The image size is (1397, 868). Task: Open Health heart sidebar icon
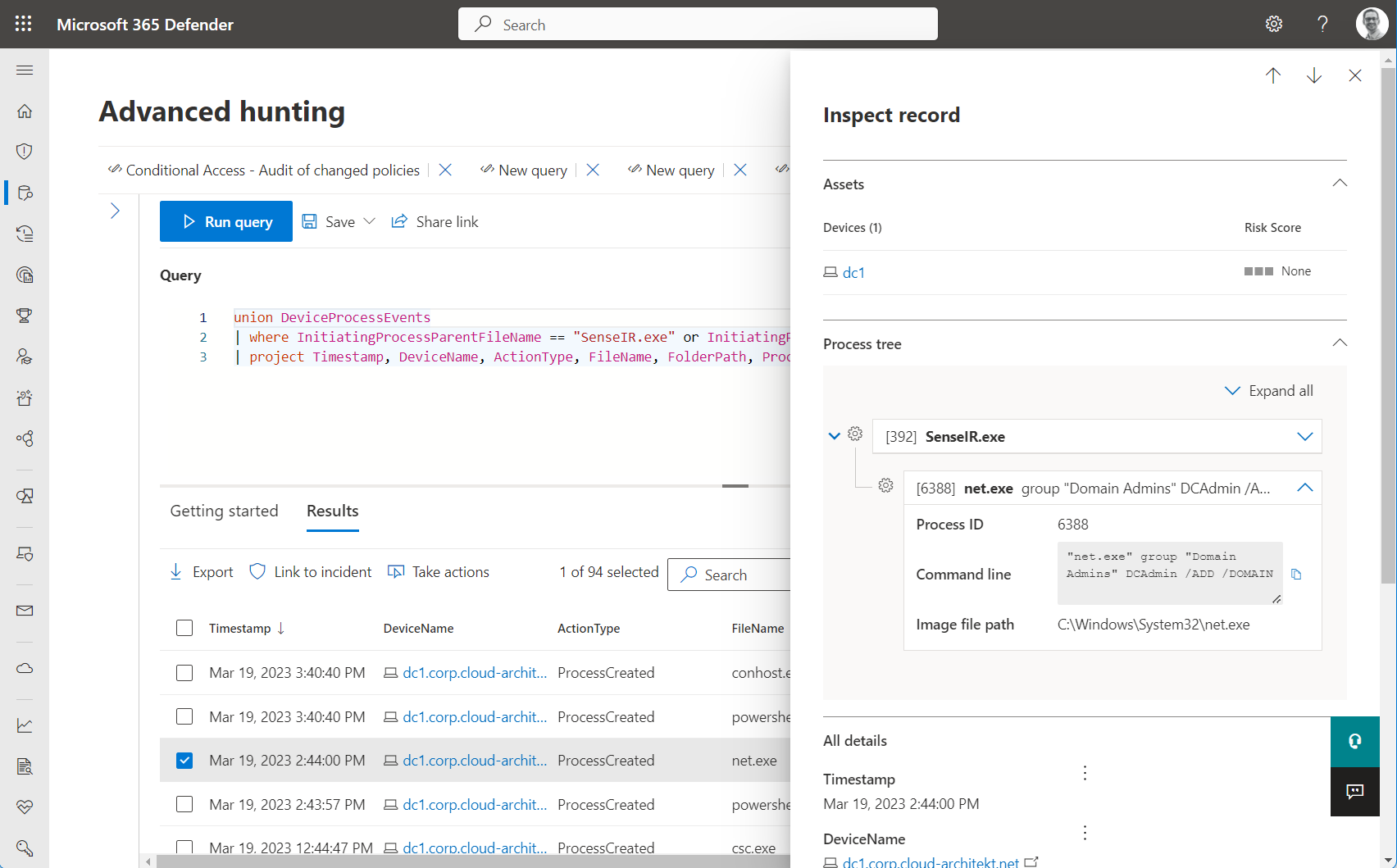25,807
